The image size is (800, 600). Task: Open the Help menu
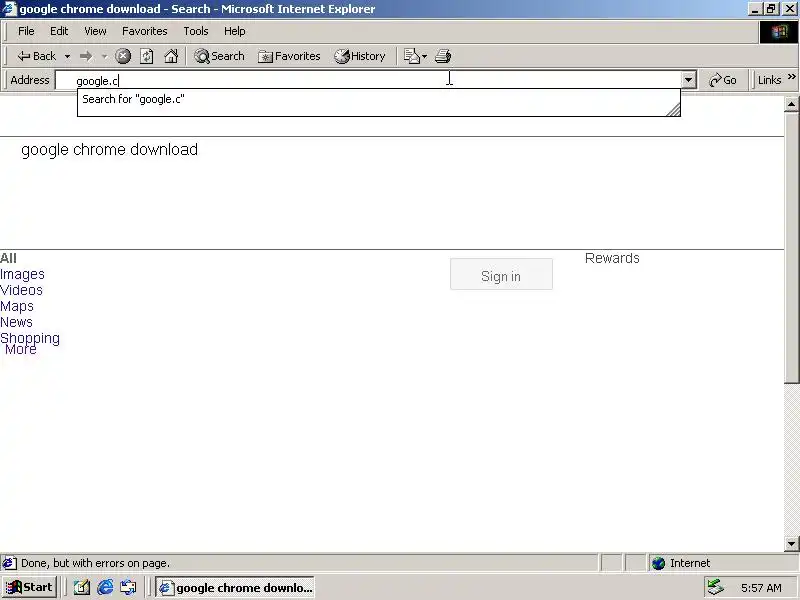[x=234, y=31]
